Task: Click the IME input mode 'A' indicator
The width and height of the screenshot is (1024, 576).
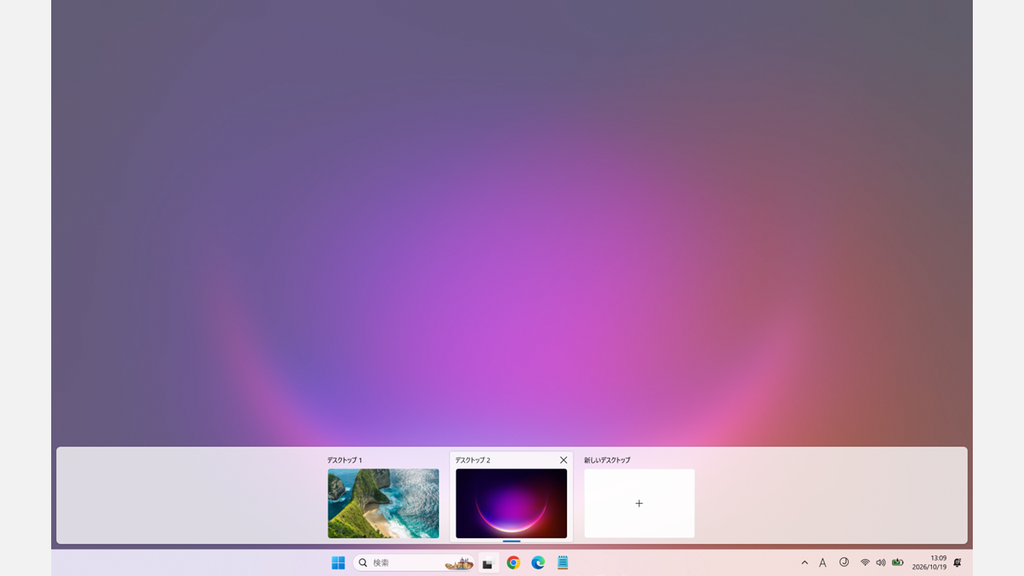Action: [823, 562]
